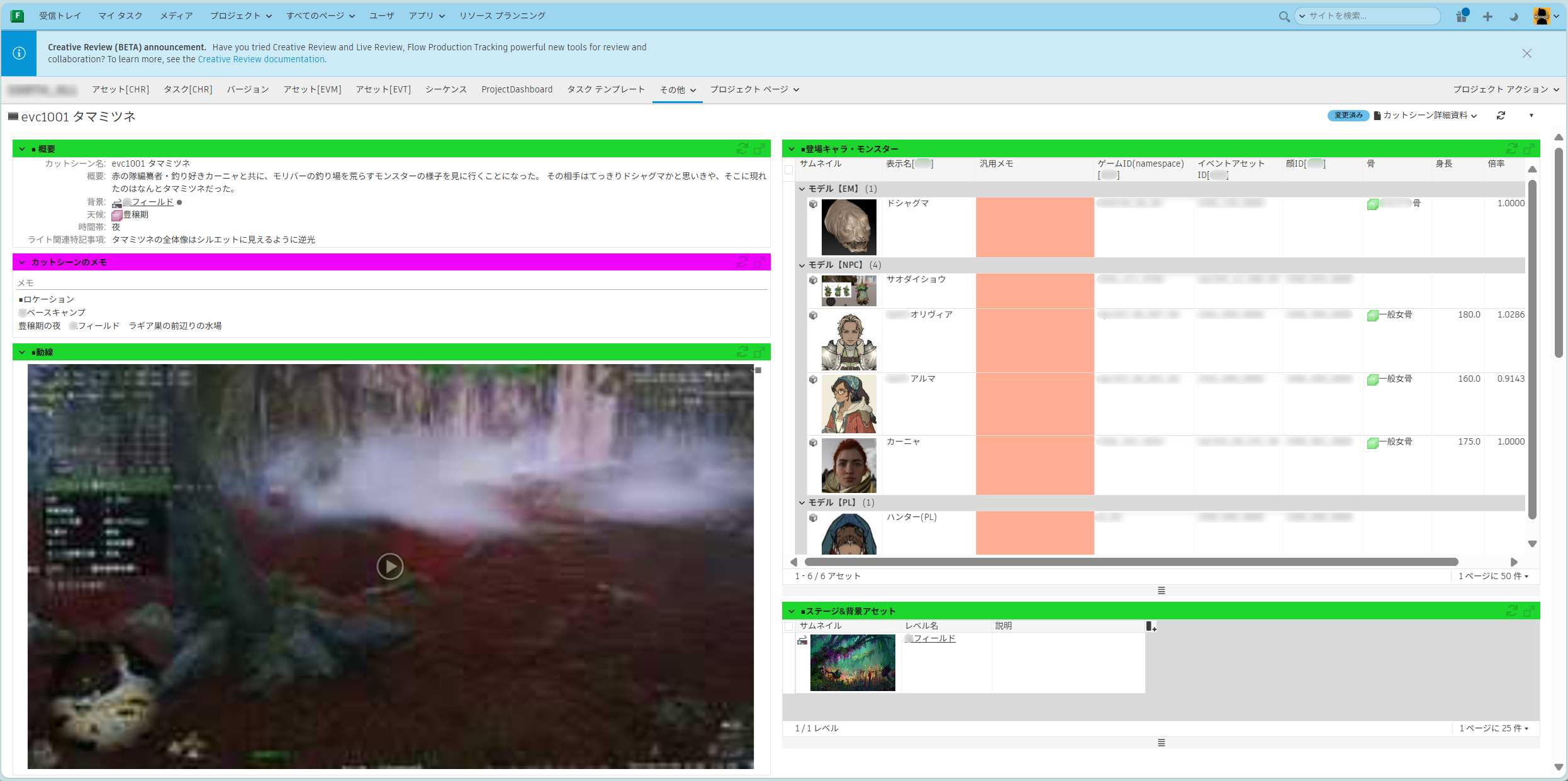Click the refresh icon next to the page dropdown
The height and width of the screenshot is (781, 1568).
tap(1501, 116)
